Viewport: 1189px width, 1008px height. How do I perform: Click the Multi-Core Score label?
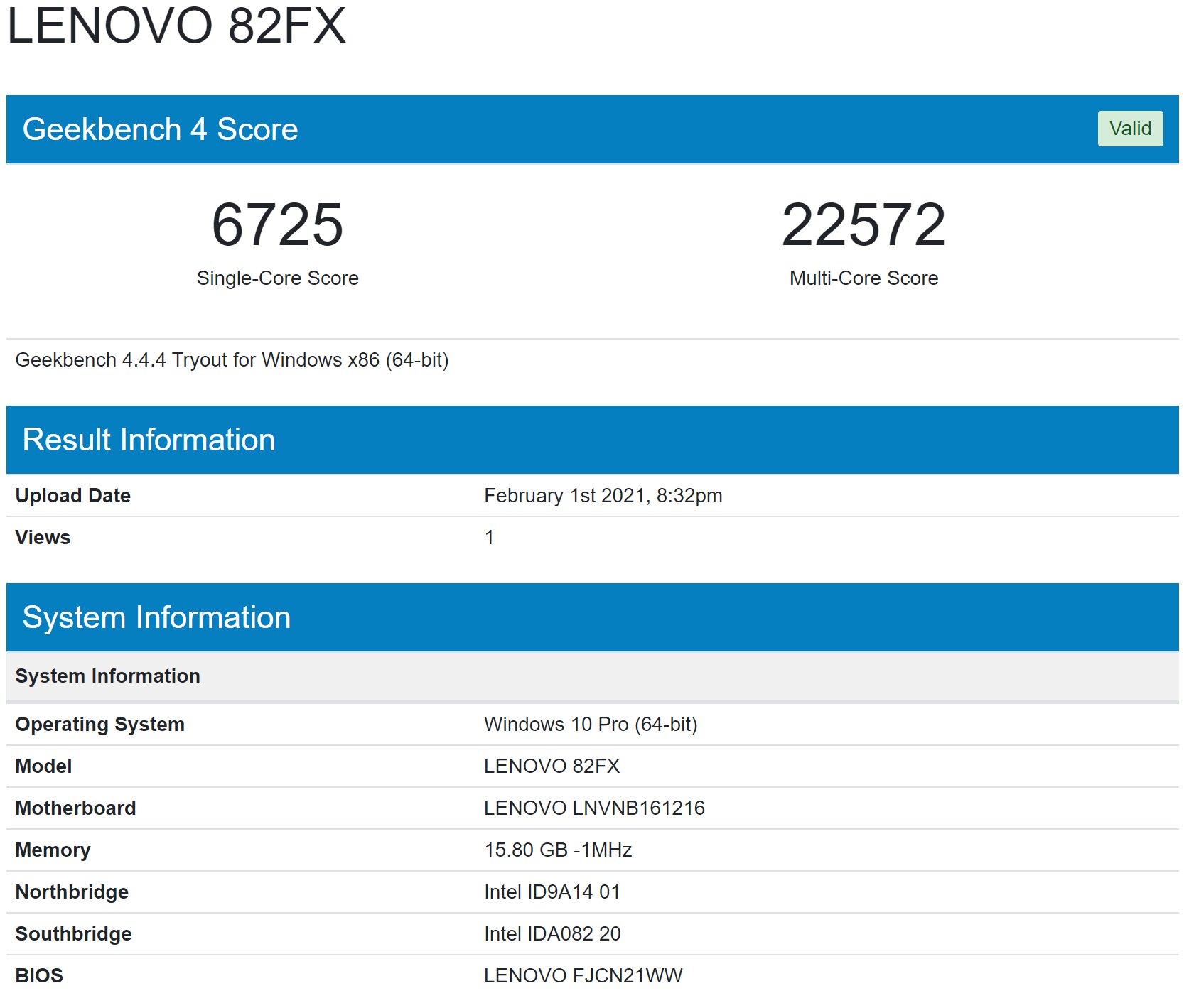pos(863,278)
